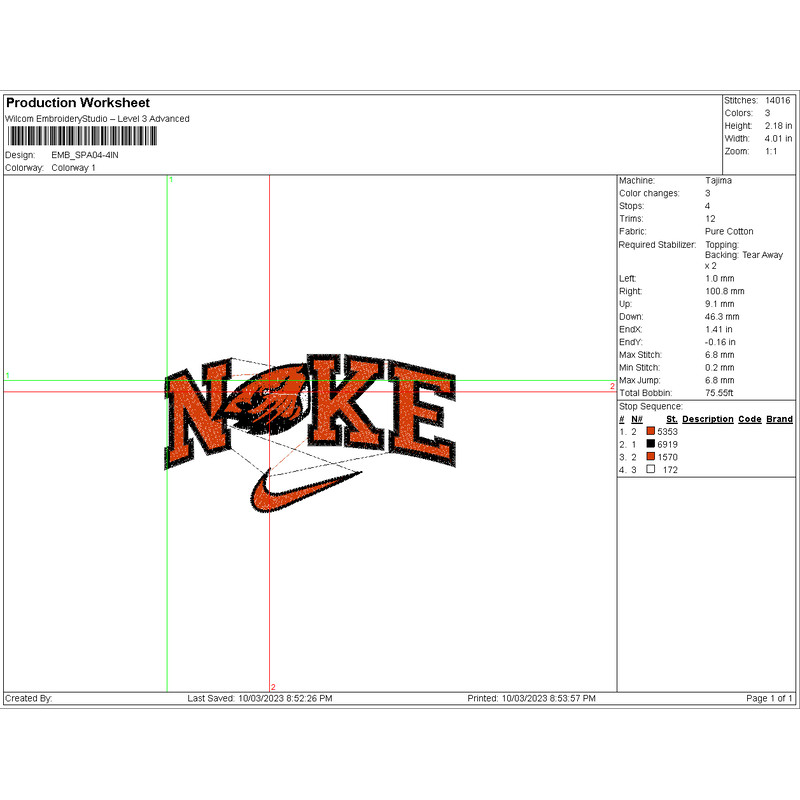The image size is (800, 800).
Task: Click the Stitches count value 14016
Action: click(777, 101)
